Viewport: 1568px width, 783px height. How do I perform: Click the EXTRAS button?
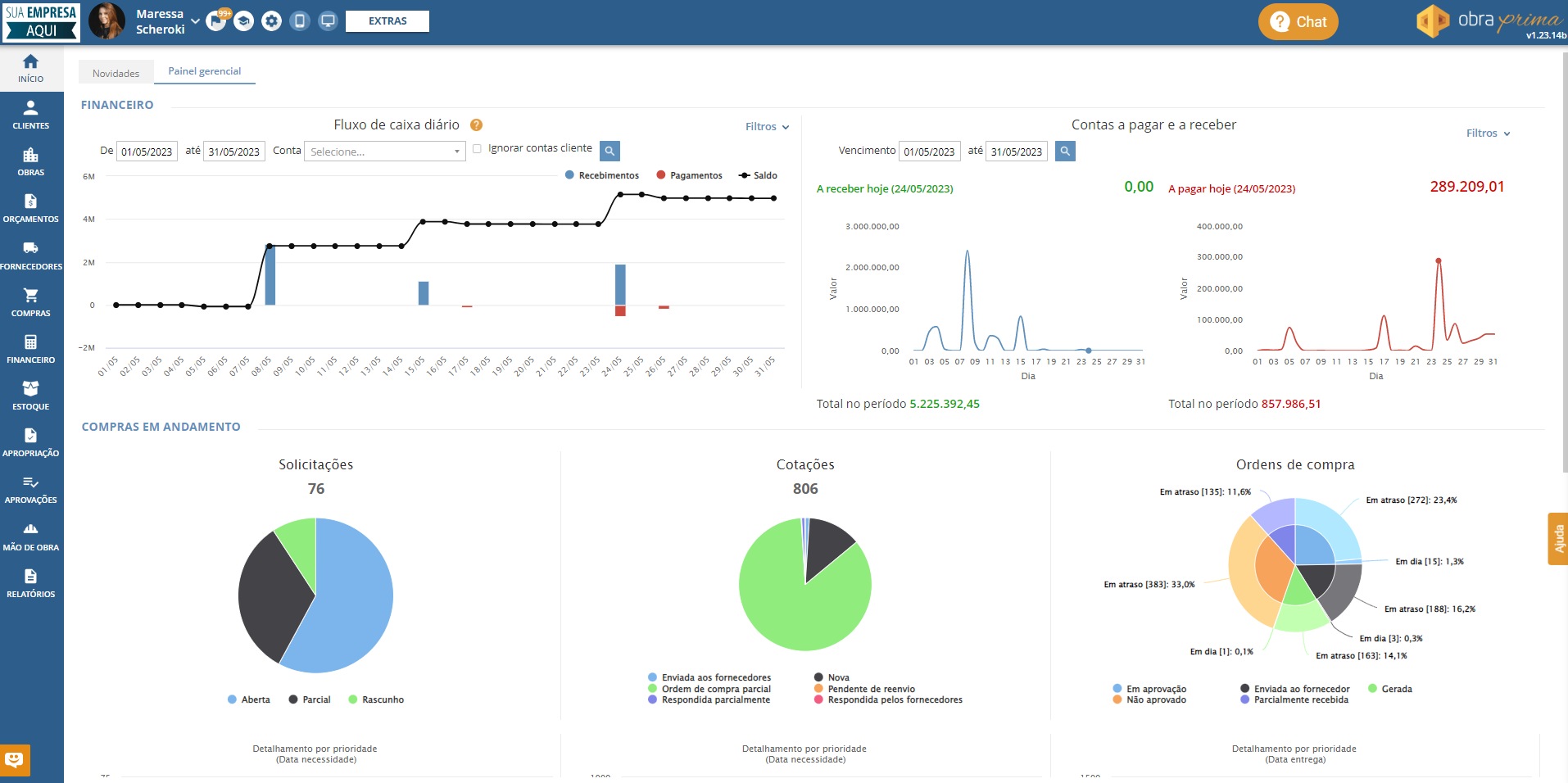tap(387, 21)
